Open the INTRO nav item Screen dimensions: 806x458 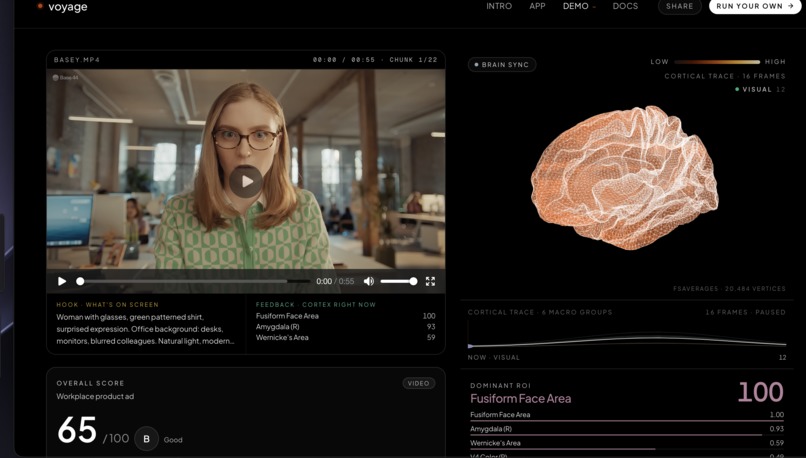(x=499, y=6)
